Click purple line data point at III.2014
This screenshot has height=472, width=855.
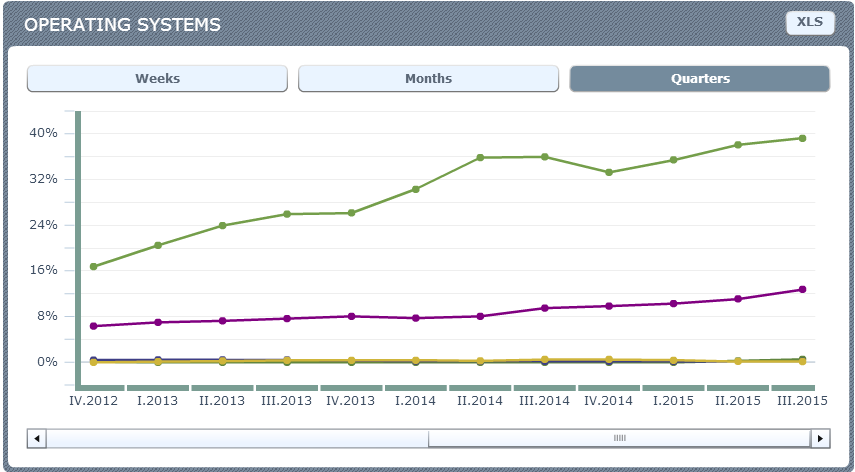pyautogui.click(x=545, y=308)
